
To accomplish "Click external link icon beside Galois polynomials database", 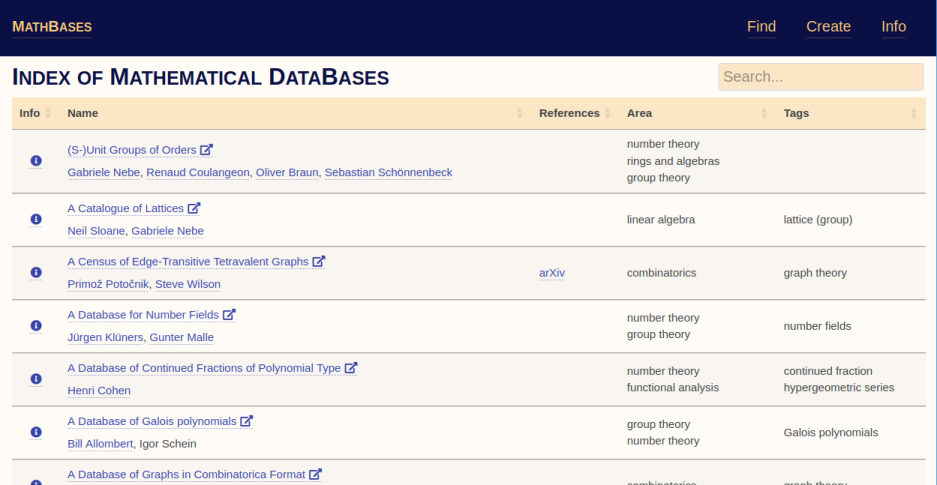I will [x=247, y=421].
